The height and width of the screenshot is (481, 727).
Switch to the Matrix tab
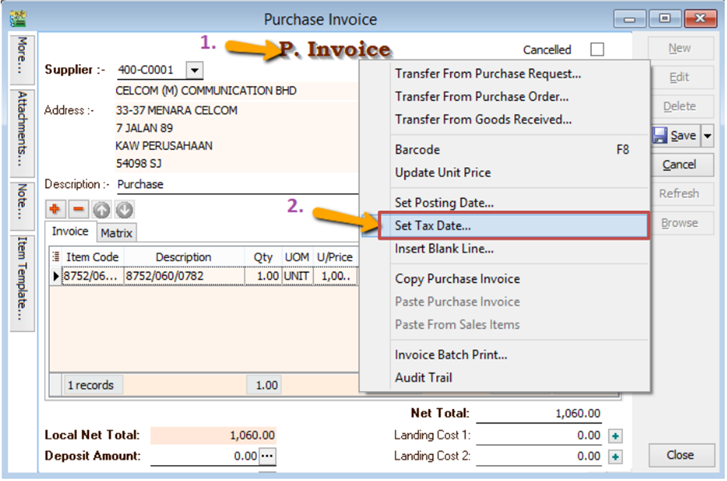[x=119, y=233]
